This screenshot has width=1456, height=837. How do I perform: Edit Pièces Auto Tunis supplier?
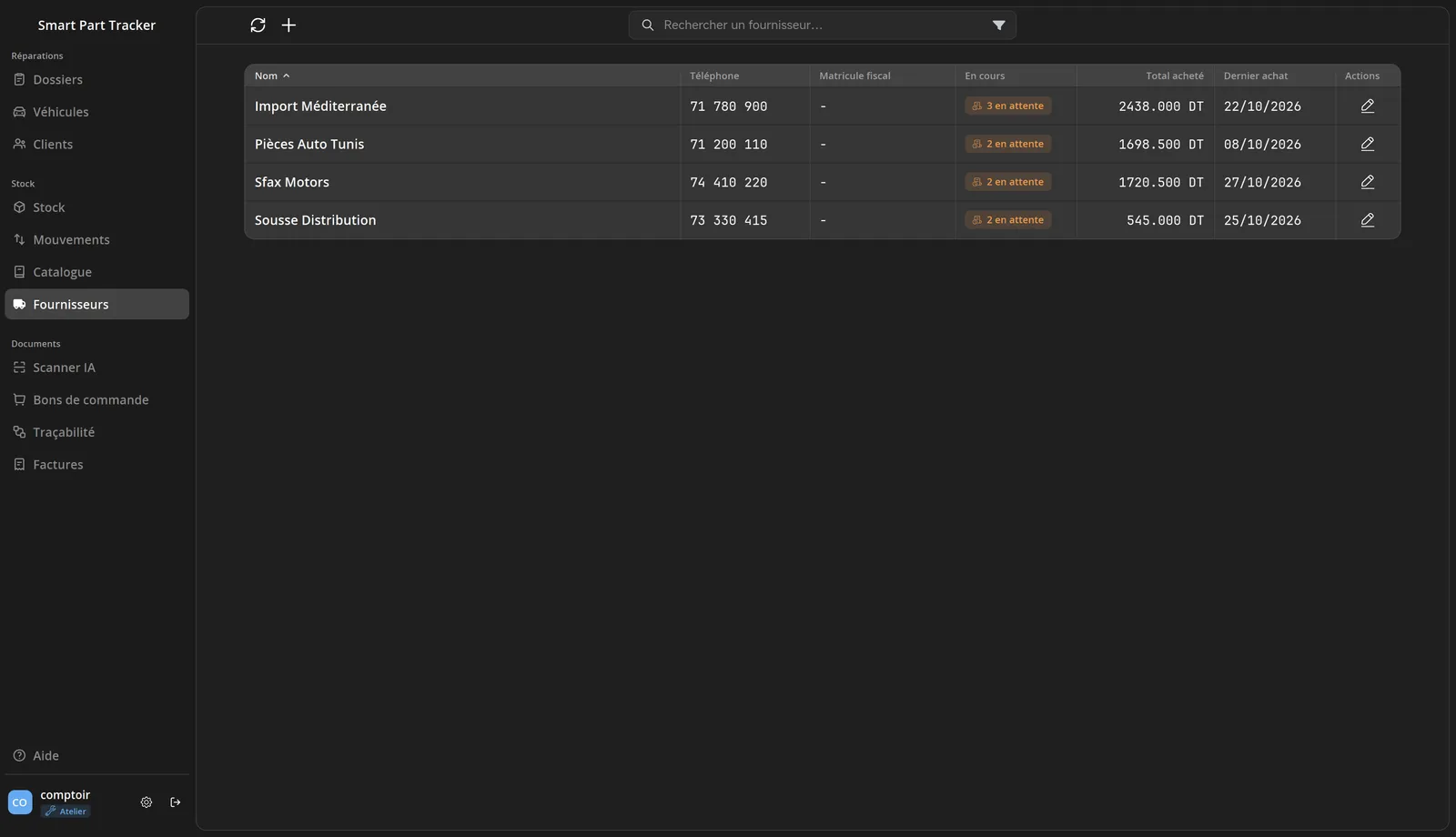coord(1367,145)
